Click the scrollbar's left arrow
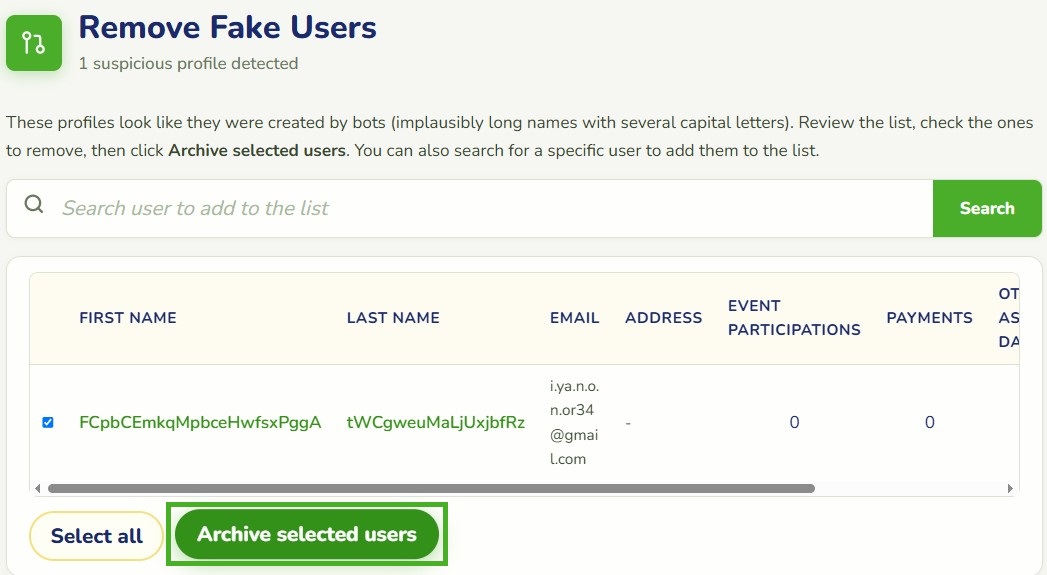 click(x=37, y=488)
